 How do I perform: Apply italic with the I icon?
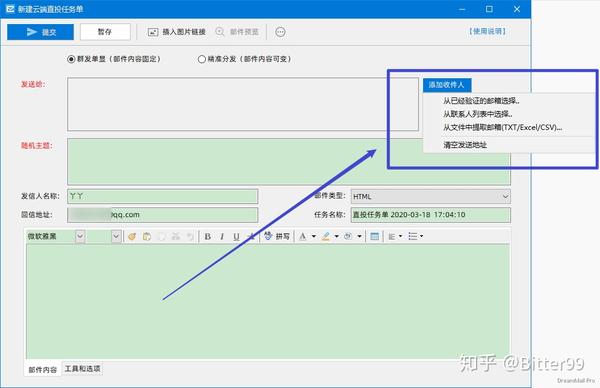click(222, 236)
